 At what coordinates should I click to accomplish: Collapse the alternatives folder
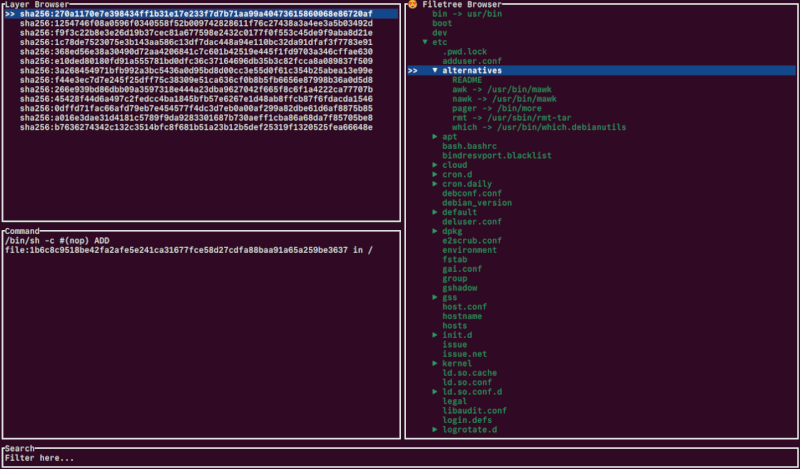tap(435, 71)
